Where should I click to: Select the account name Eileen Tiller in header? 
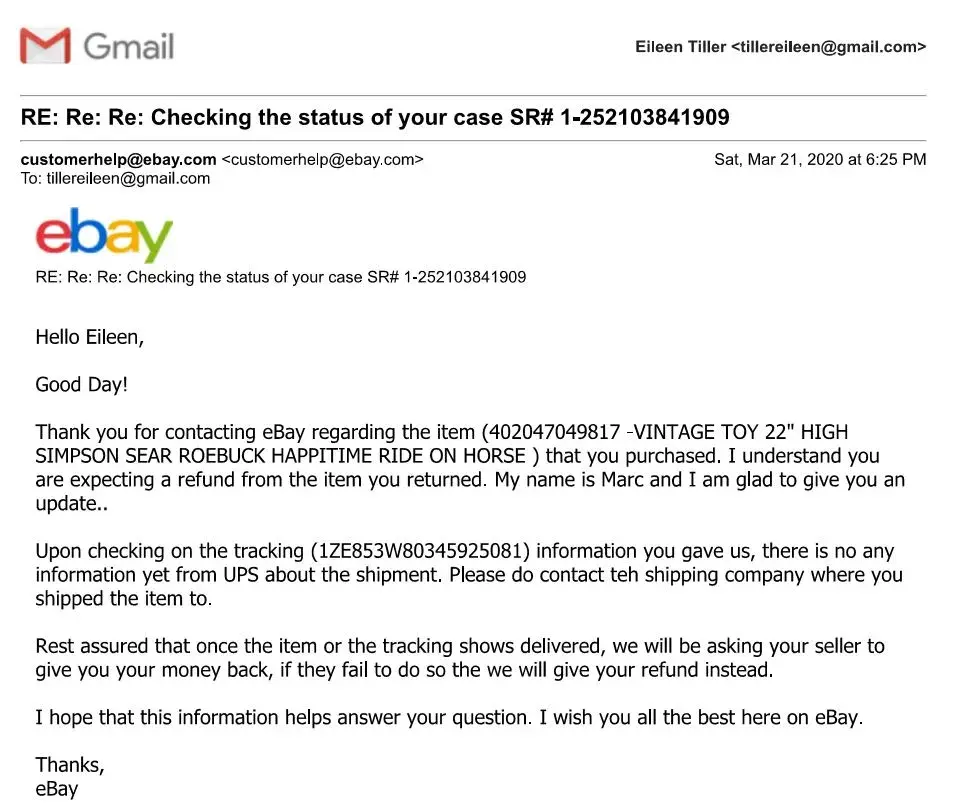tap(681, 47)
